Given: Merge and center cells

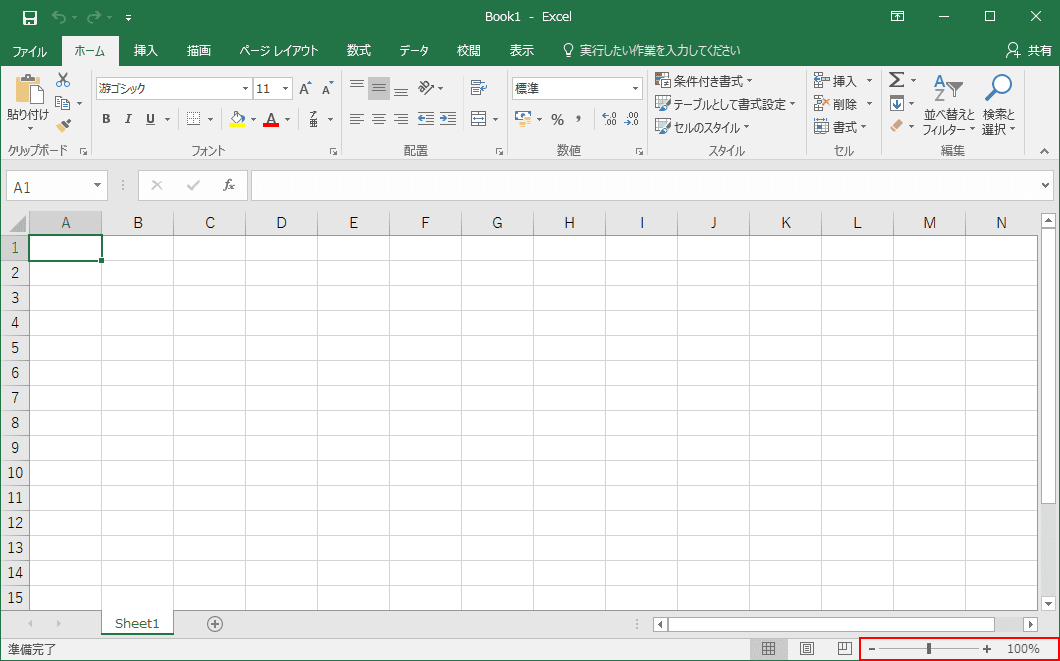Looking at the screenshot, I should (479, 119).
